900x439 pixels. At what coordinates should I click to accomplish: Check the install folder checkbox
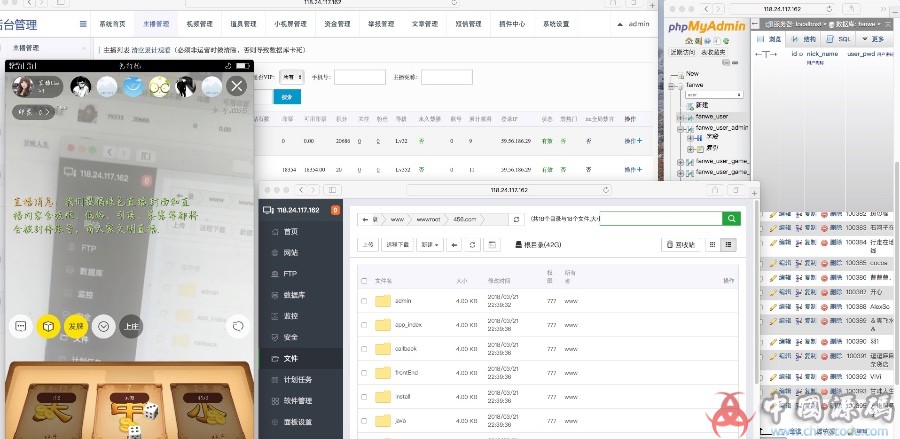pos(364,397)
